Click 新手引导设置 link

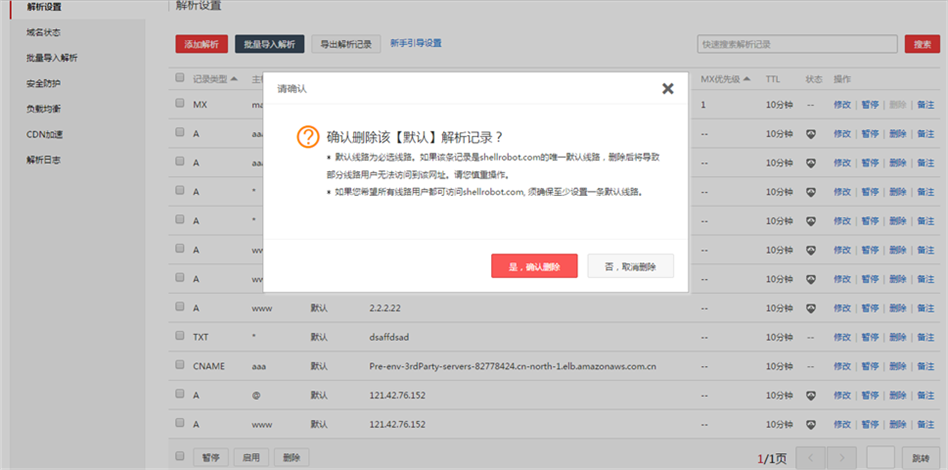tap(415, 43)
